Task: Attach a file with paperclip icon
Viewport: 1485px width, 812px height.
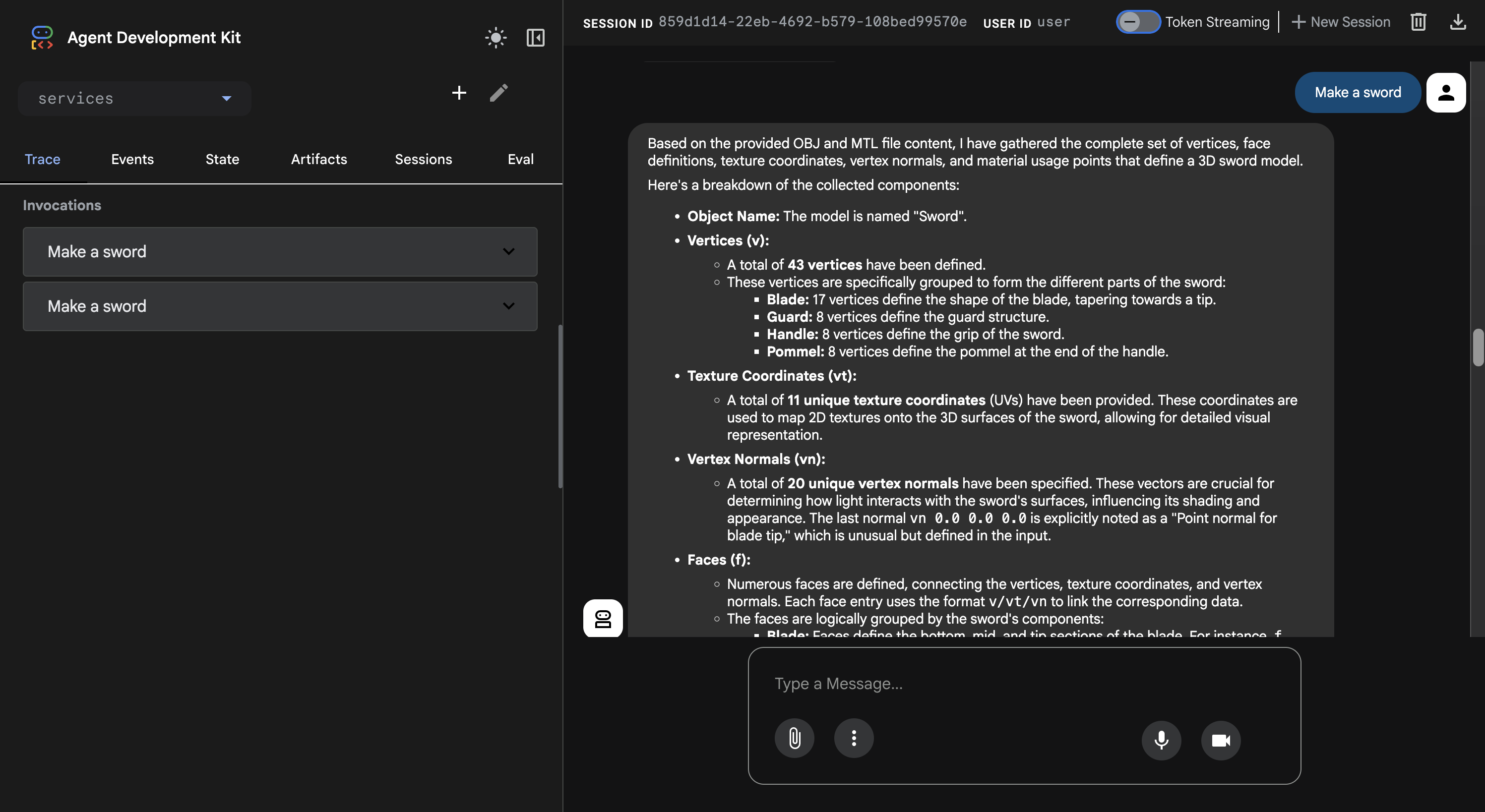Action: coord(794,738)
